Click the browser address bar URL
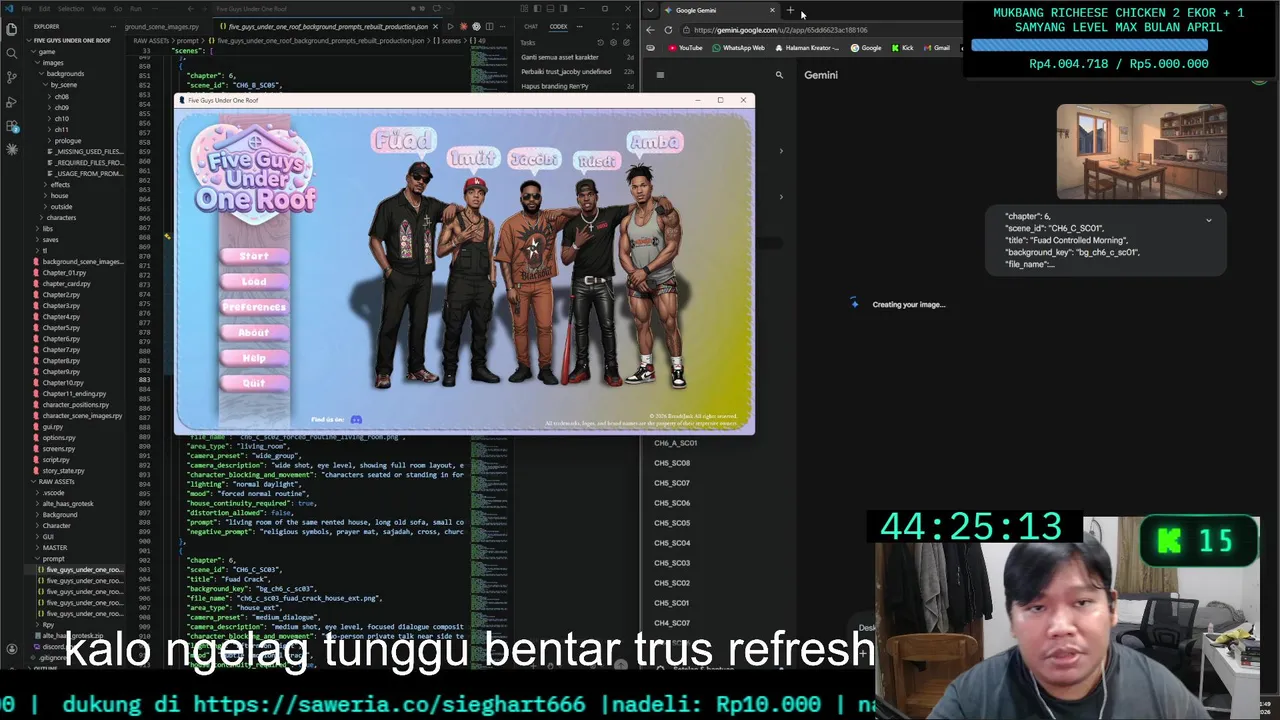The width and height of the screenshot is (1280, 720). coord(780,30)
